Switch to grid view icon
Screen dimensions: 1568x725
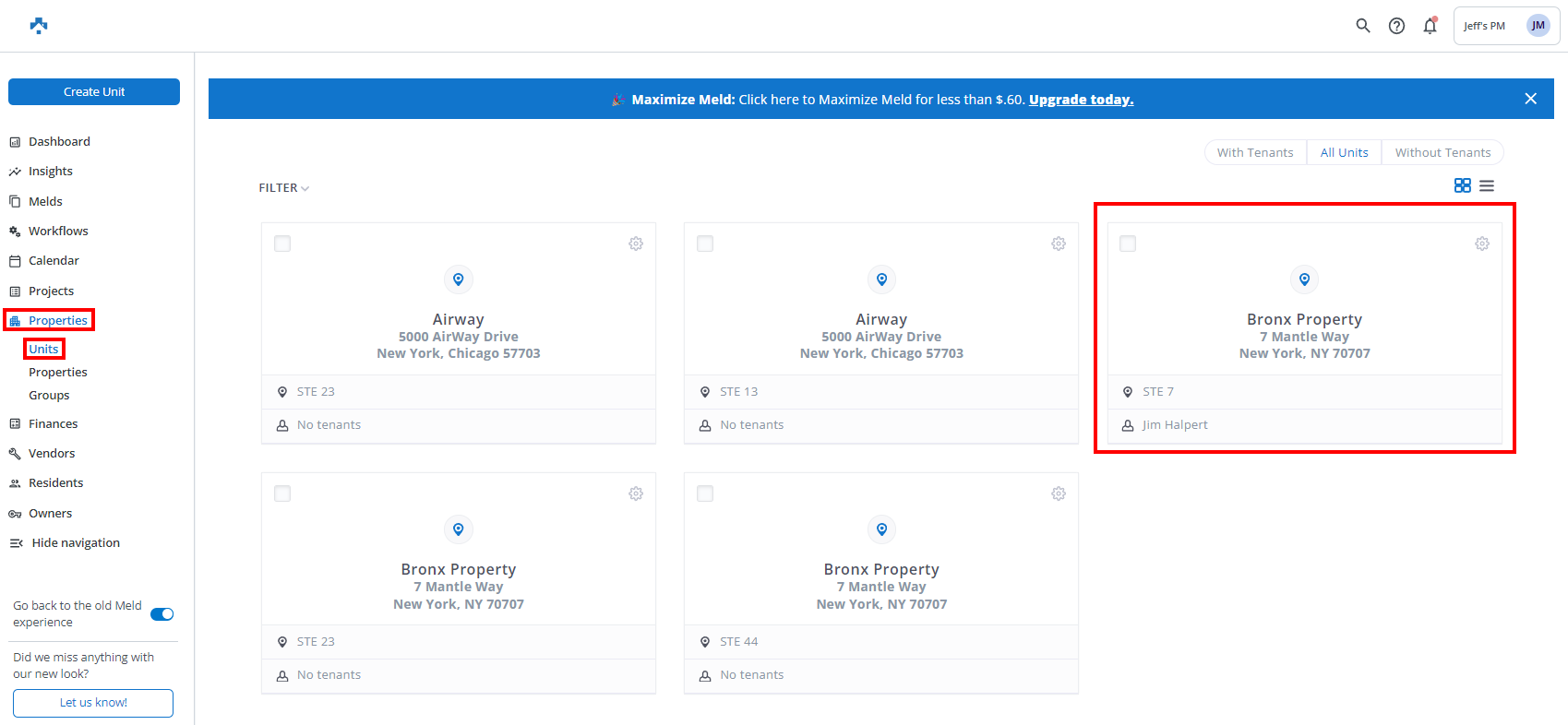(1462, 185)
